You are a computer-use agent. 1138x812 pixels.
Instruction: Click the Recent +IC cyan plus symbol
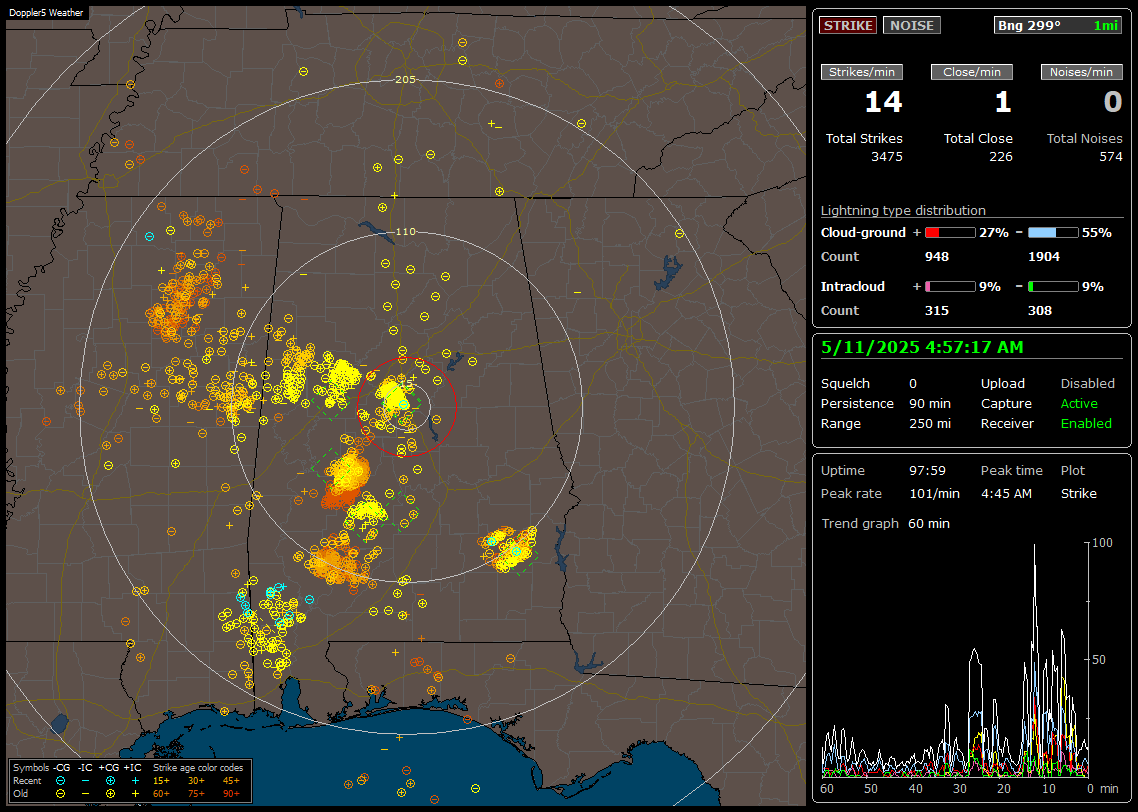136,781
